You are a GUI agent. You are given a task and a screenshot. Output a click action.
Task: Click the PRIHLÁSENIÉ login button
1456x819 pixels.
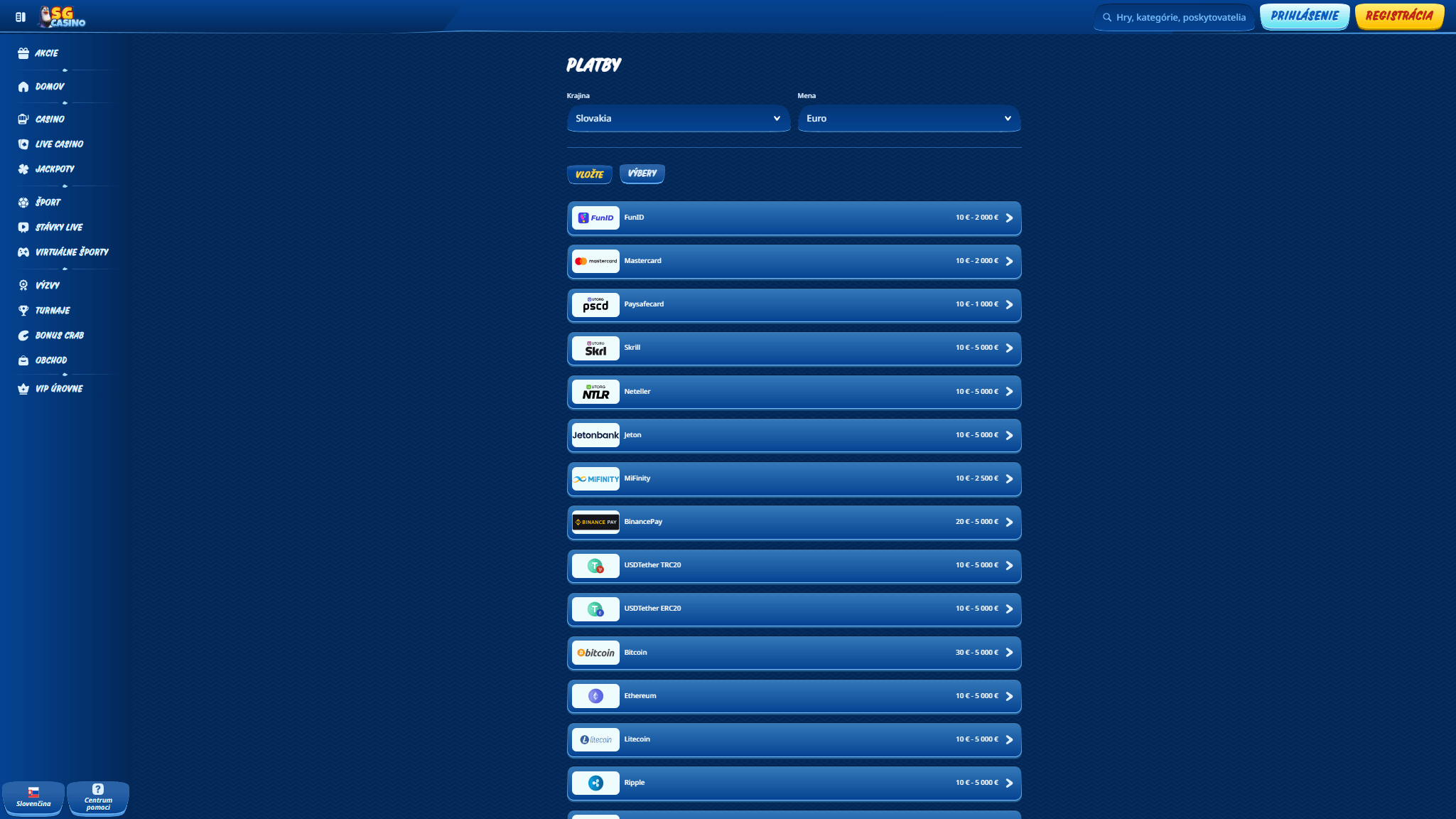click(x=1303, y=15)
